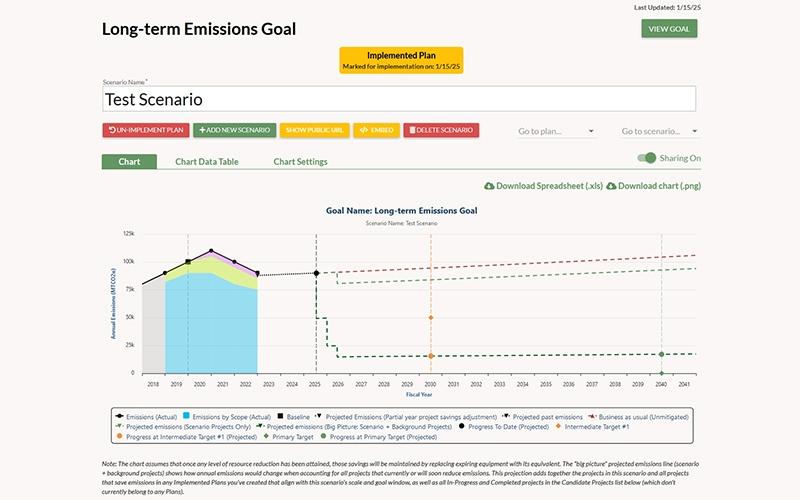Toggle Emissions (Actual) legend entry

tap(146, 417)
